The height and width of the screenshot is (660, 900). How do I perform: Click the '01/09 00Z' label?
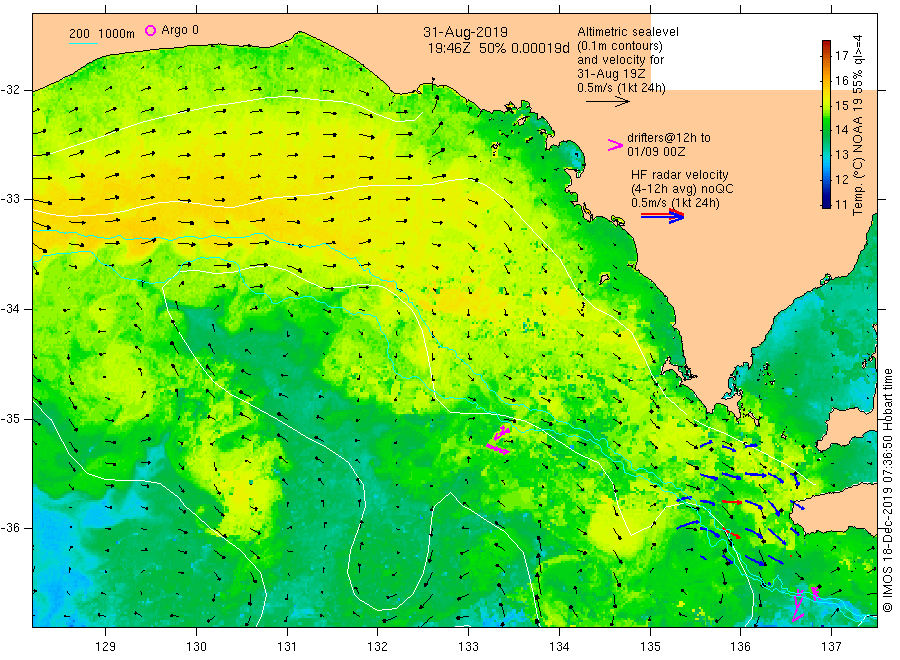(x=656, y=152)
